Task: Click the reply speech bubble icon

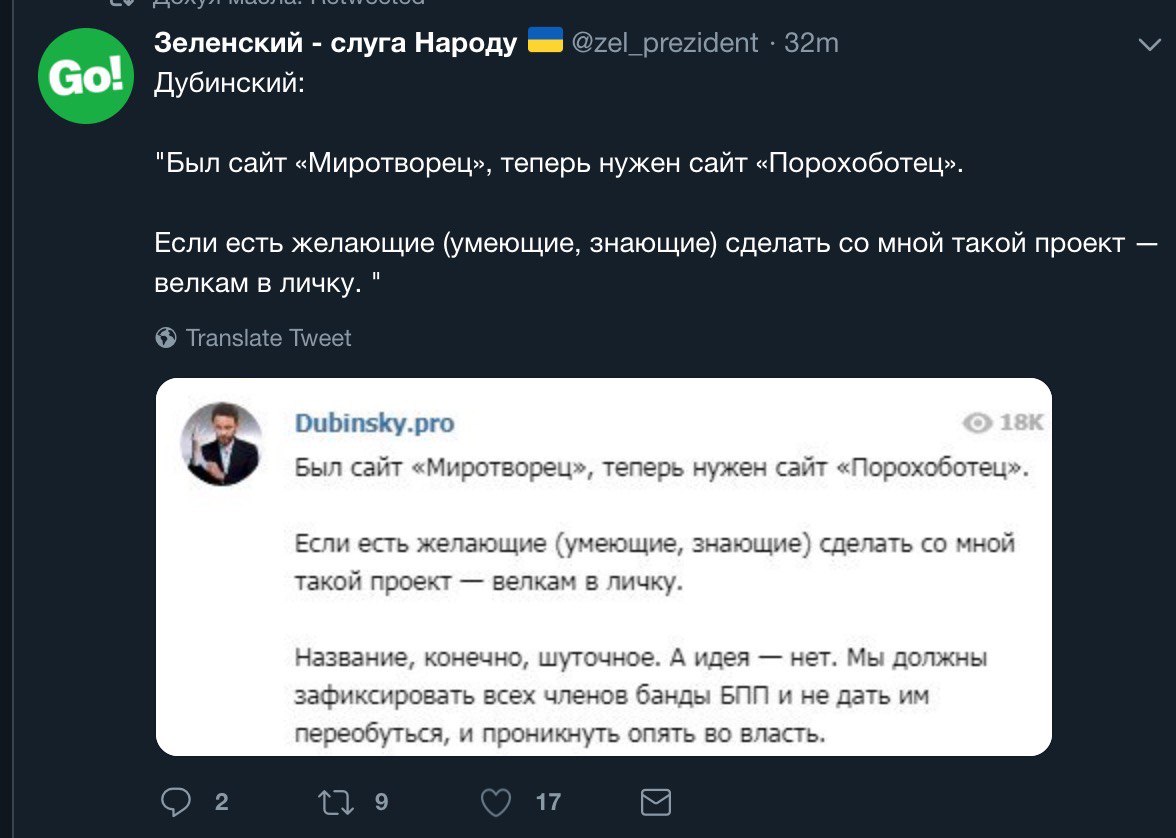Action: click(176, 802)
